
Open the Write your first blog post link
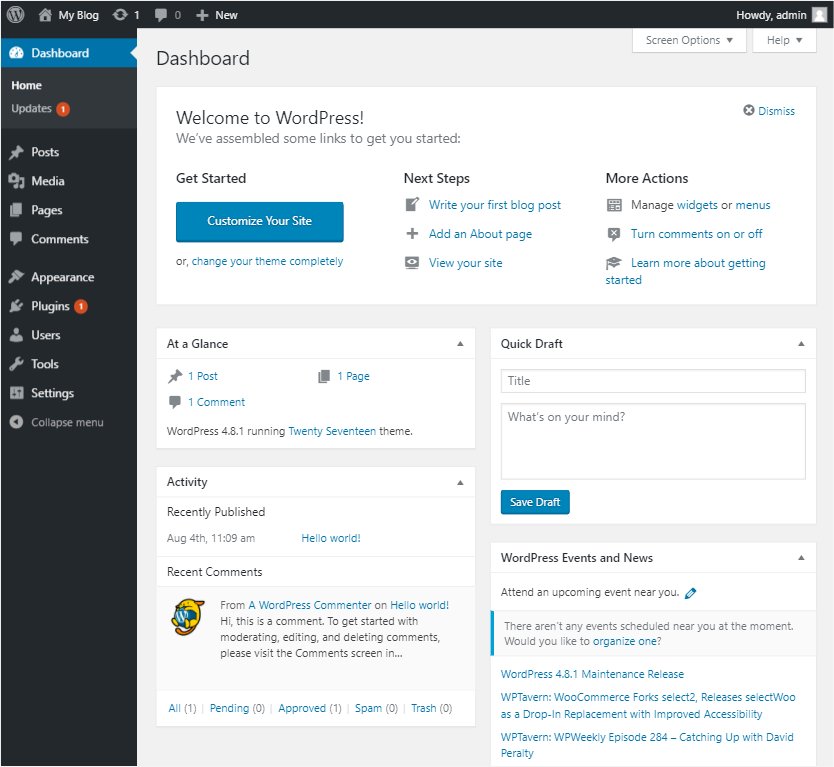[x=495, y=205]
